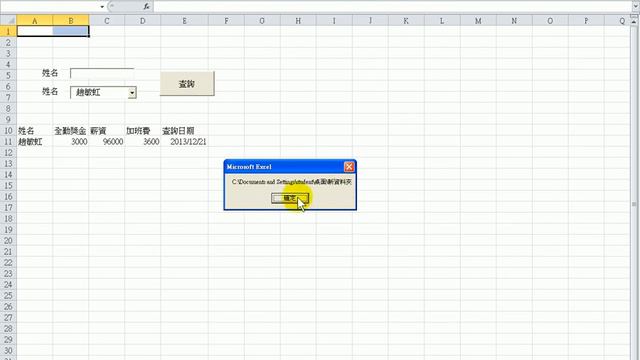Screen dimensions: 640x360
Task: Select column D header
Action: 142,20
